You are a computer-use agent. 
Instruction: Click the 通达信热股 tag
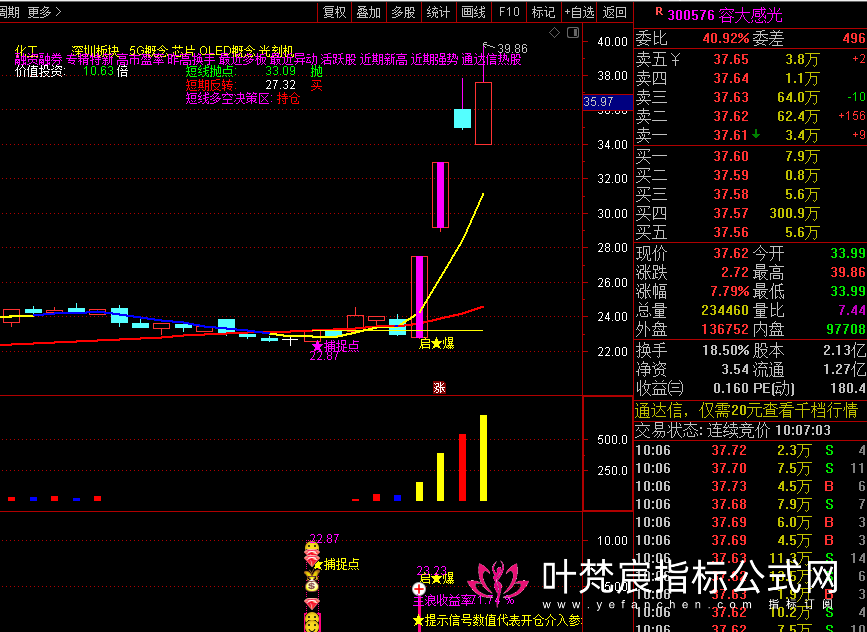pos(491,59)
